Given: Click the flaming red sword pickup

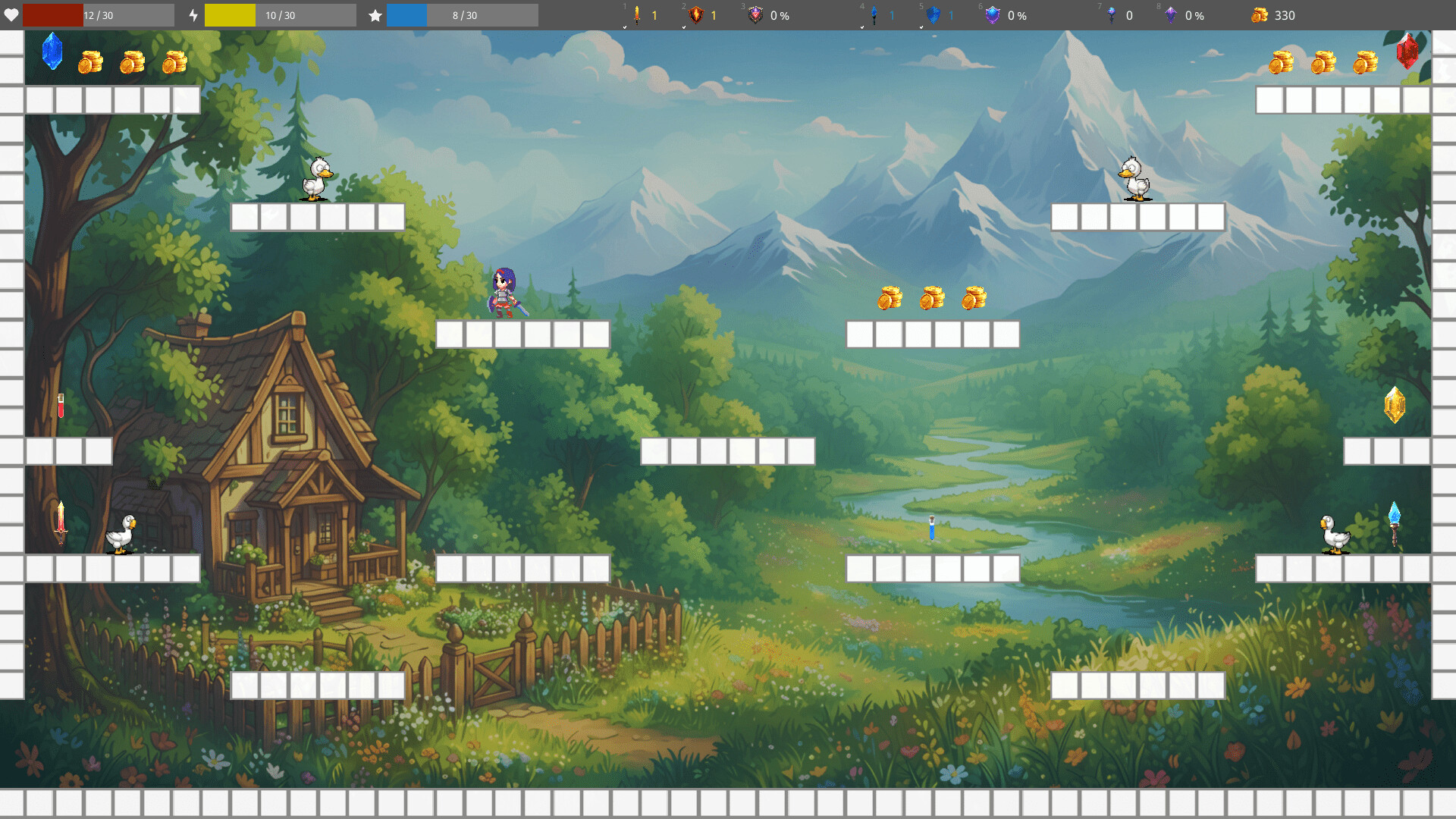Looking at the screenshot, I should tap(61, 522).
